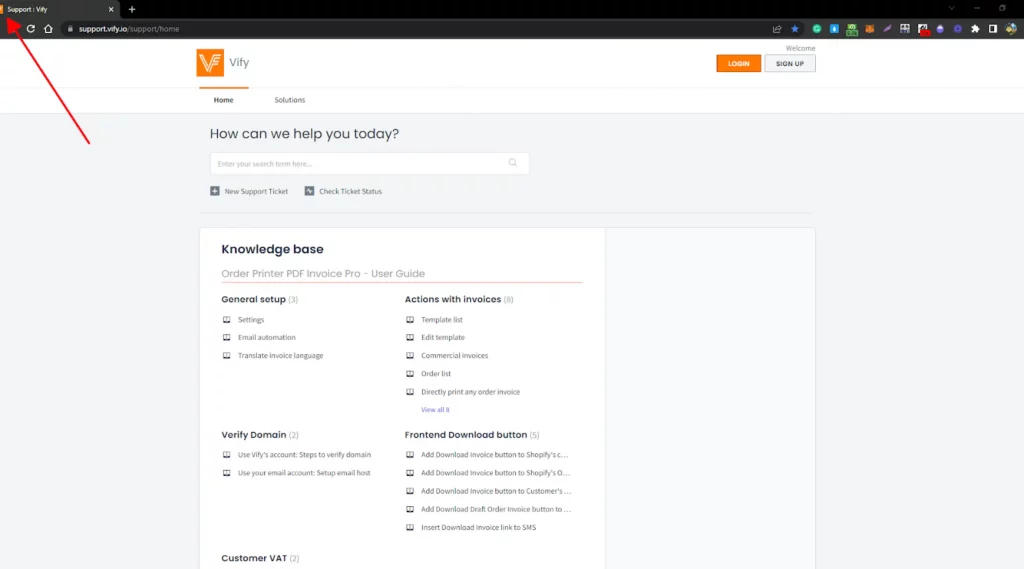Open the tab search chevron
This screenshot has width=1024, height=569.
coord(951,8)
